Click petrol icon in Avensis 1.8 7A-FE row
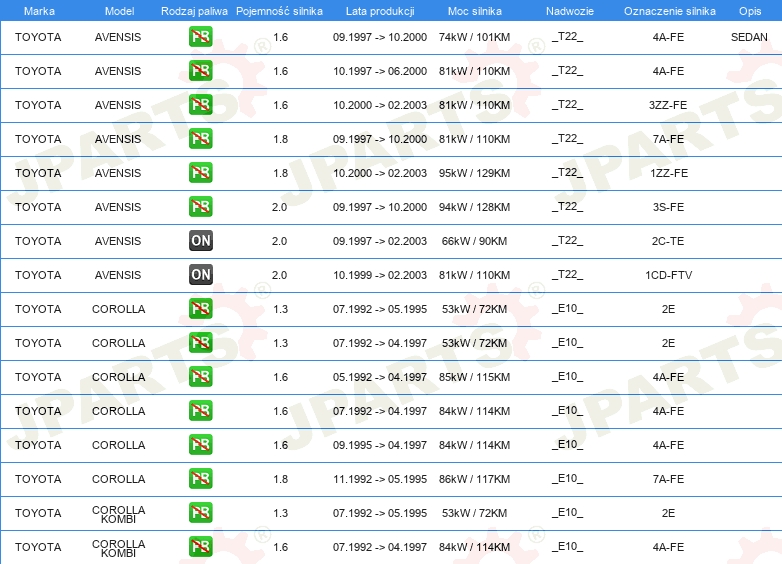Screen dimensions: 782x564 [200, 139]
